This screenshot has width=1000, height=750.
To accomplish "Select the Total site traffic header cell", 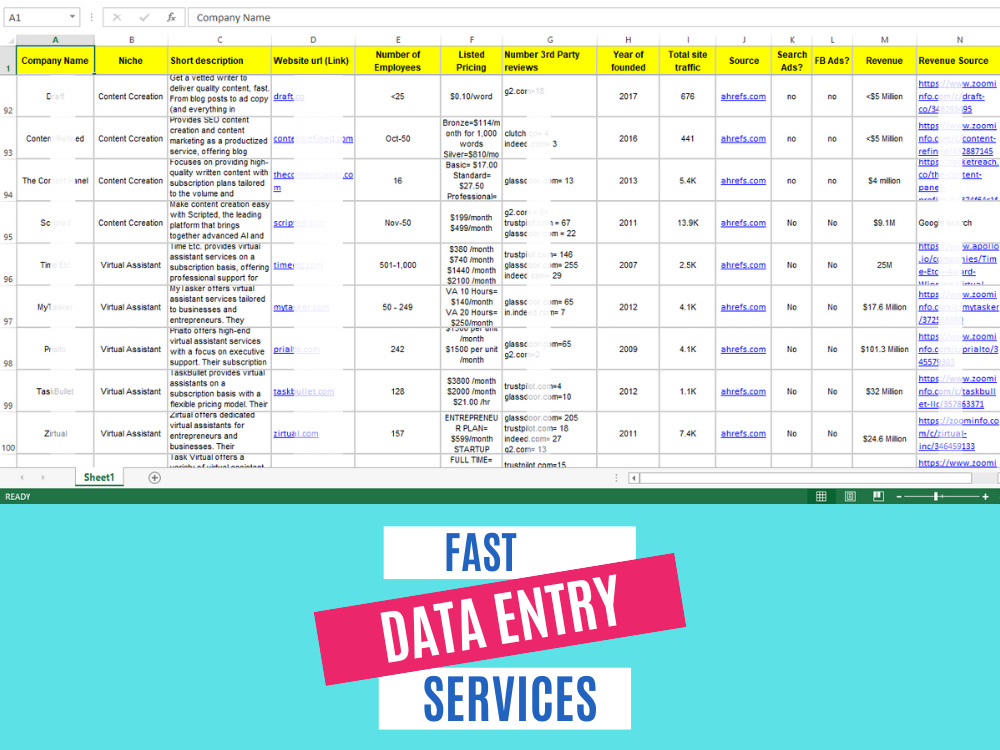I will point(688,61).
